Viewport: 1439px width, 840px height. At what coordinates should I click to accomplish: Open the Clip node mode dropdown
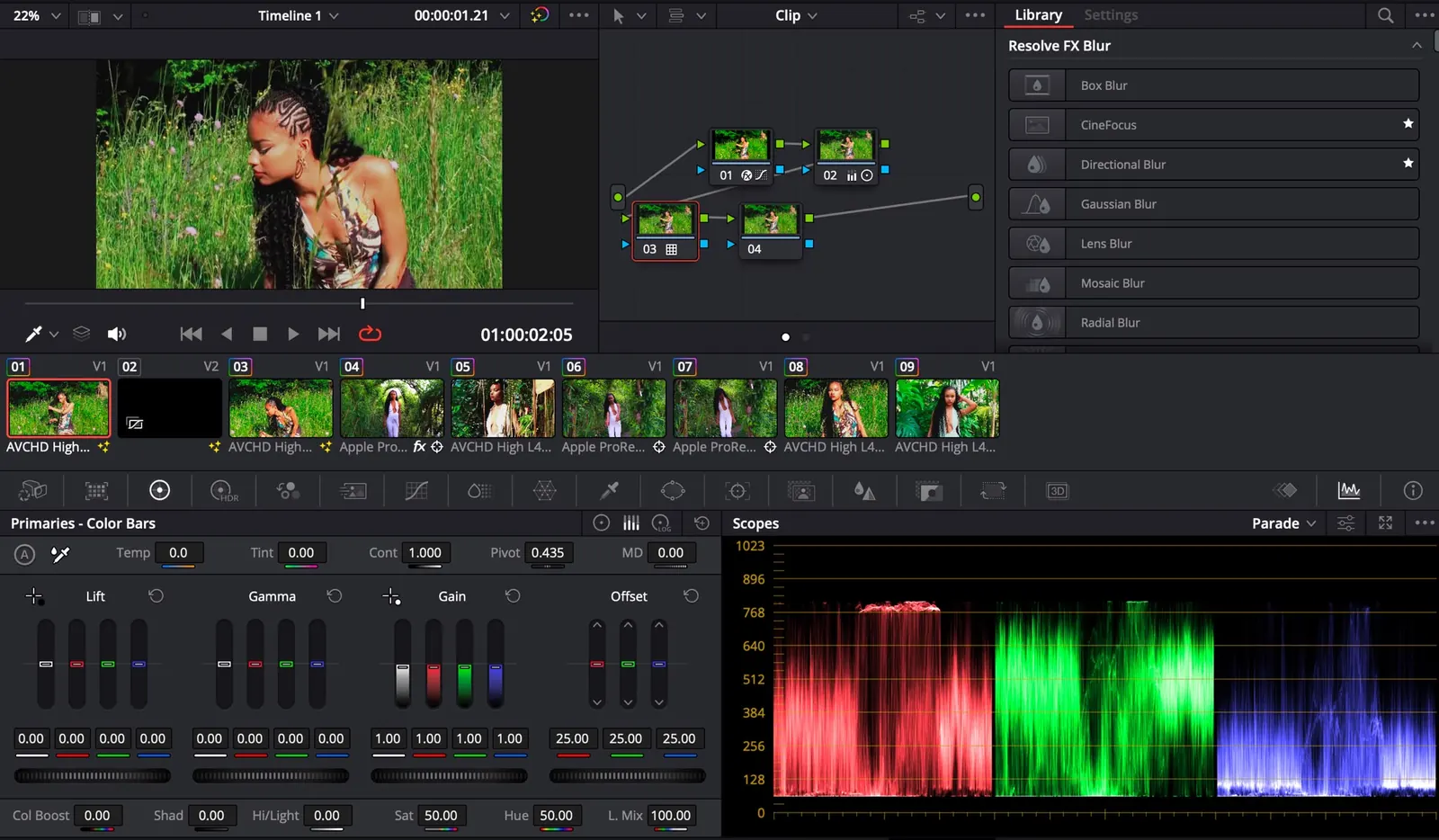[x=797, y=15]
